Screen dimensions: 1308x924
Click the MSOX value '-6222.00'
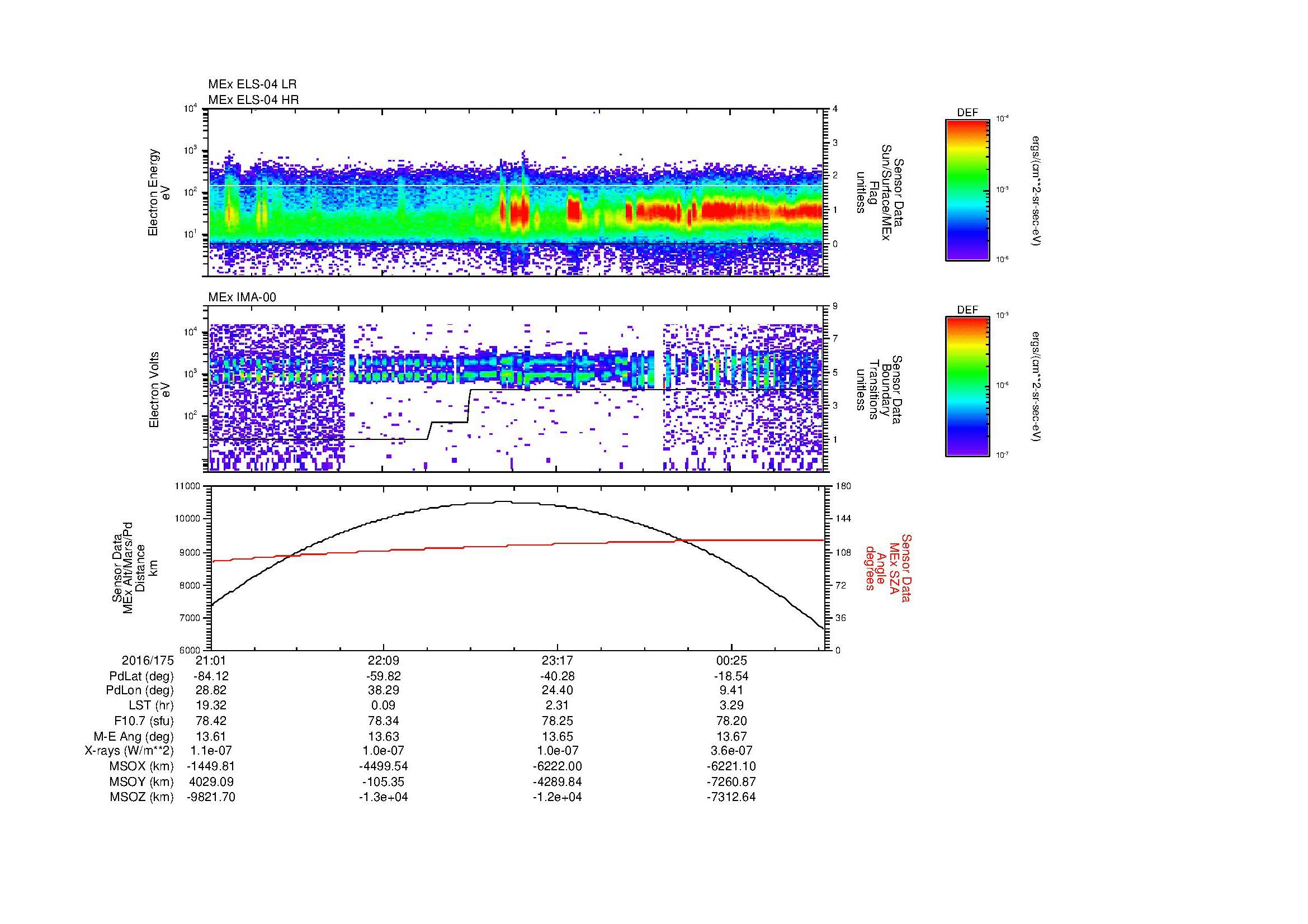pyautogui.click(x=557, y=766)
